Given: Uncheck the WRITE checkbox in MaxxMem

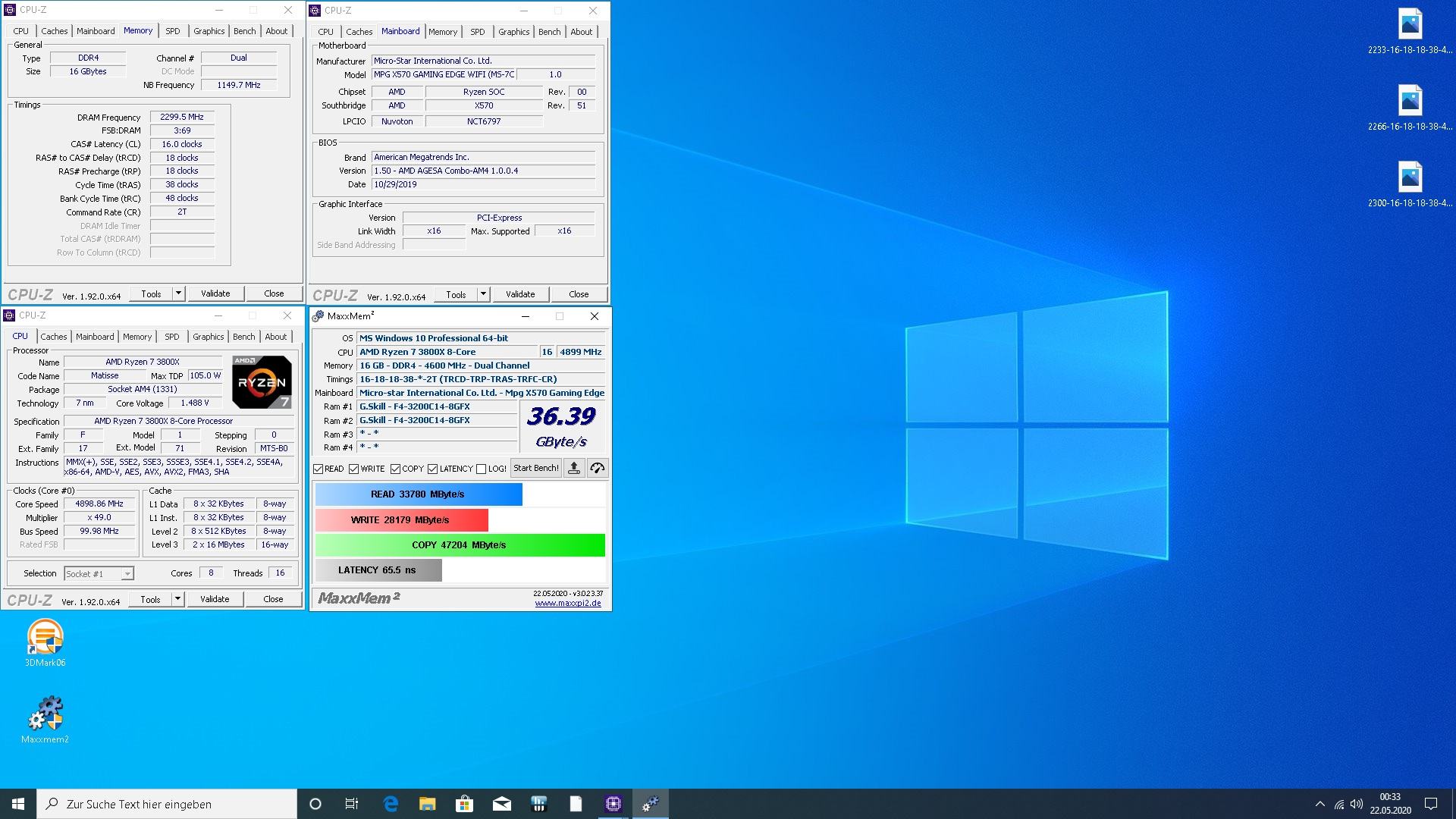Looking at the screenshot, I should [354, 469].
